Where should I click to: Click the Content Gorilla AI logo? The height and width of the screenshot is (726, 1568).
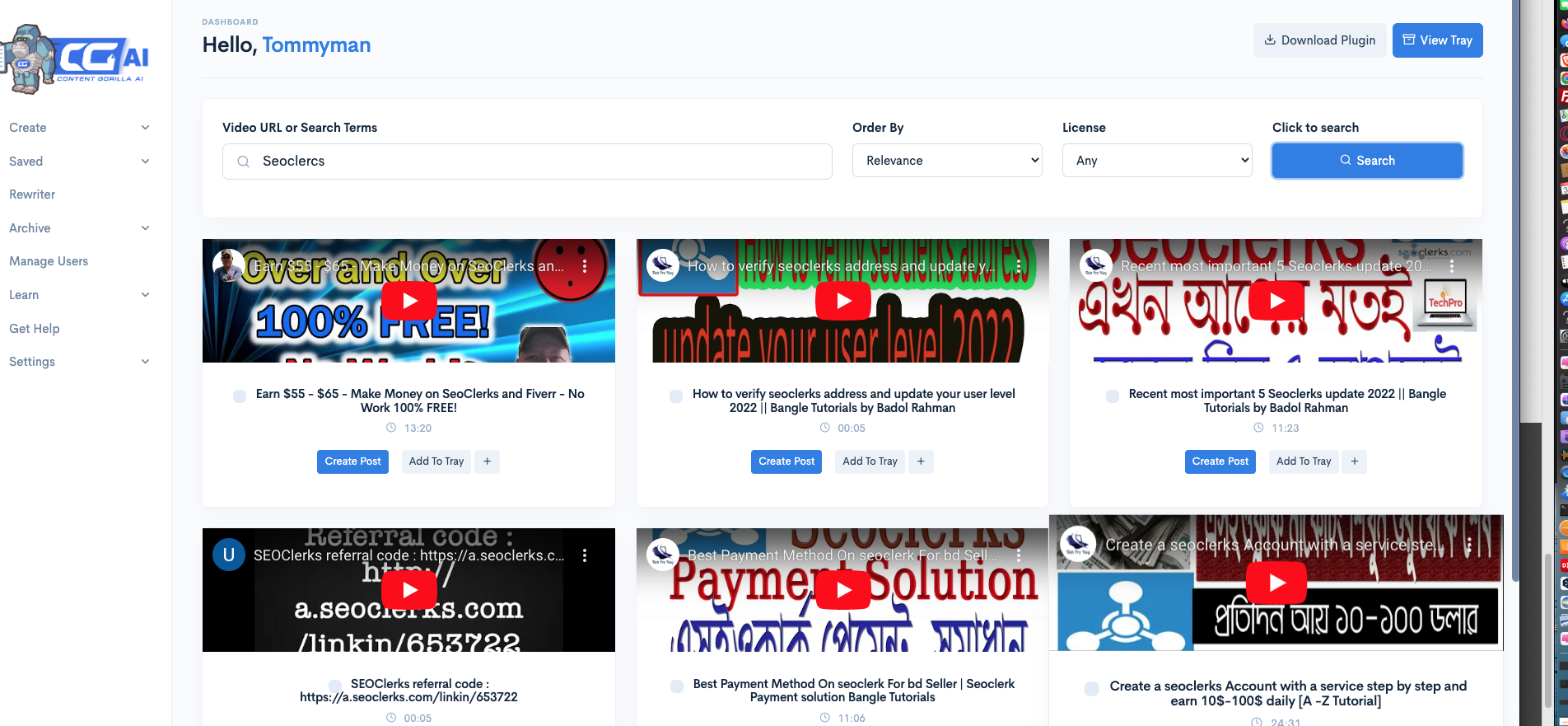76,59
